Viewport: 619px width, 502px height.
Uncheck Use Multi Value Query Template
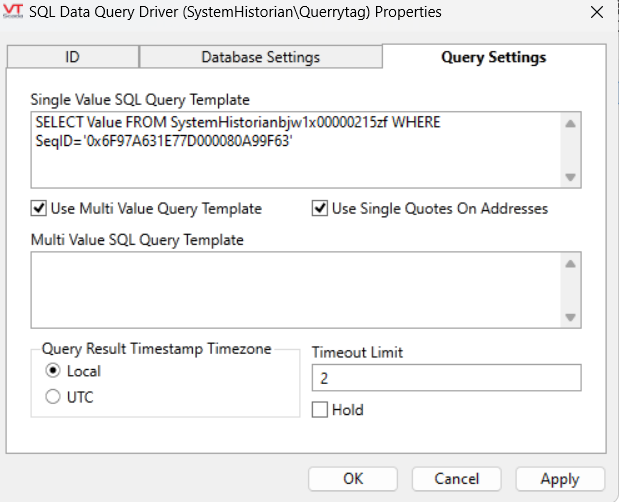click(39, 209)
